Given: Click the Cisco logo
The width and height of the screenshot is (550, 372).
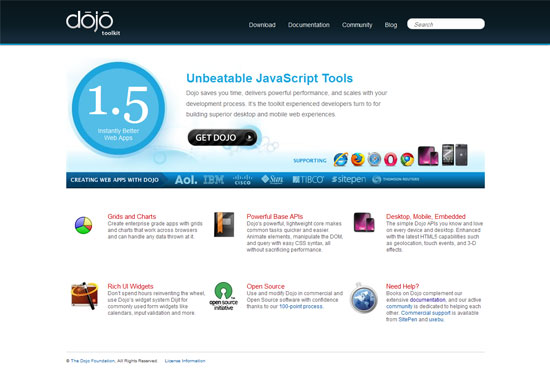Looking at the screenshot, I should coord(242,180).
